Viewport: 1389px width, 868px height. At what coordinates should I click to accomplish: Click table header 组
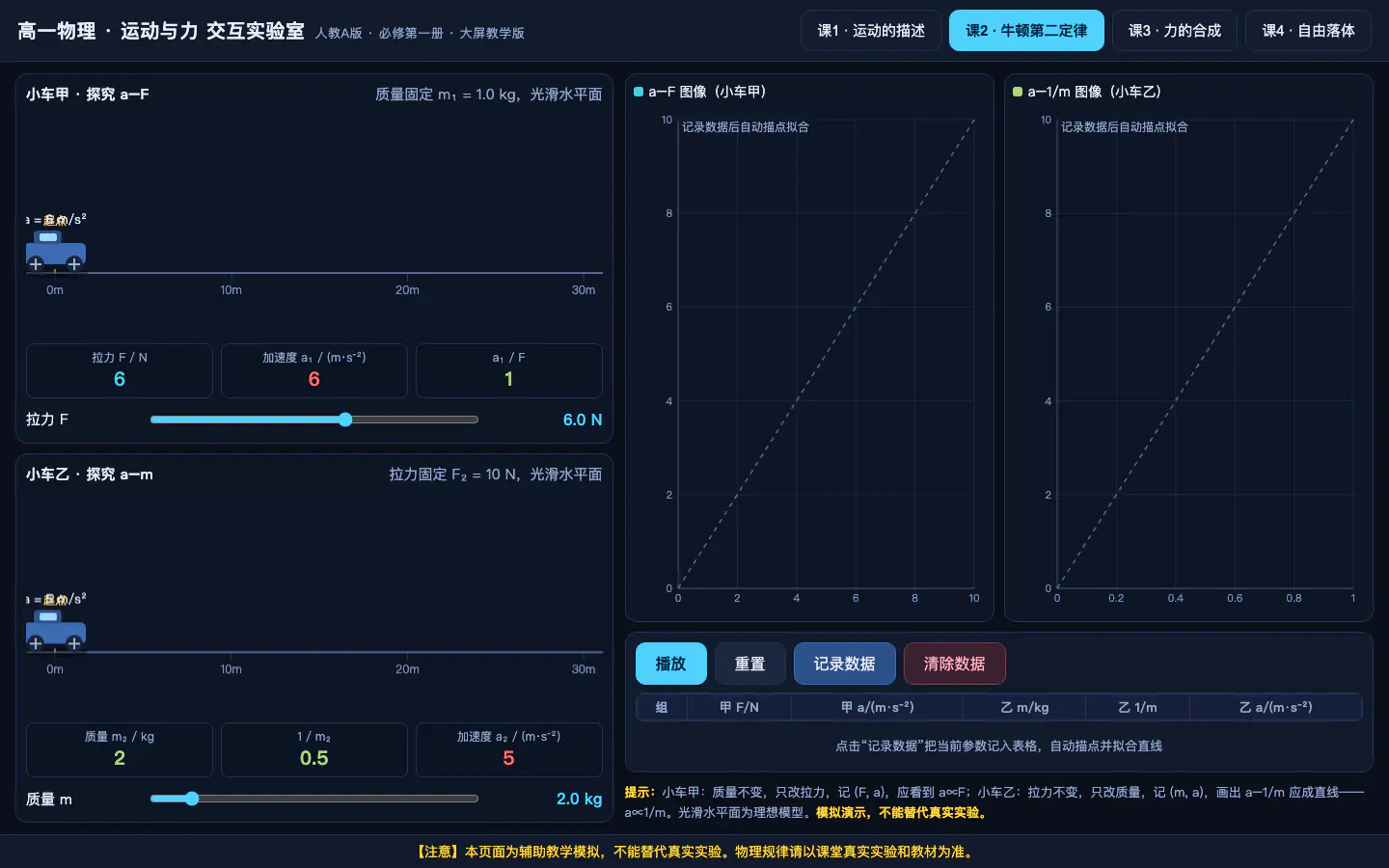[662, 707]
